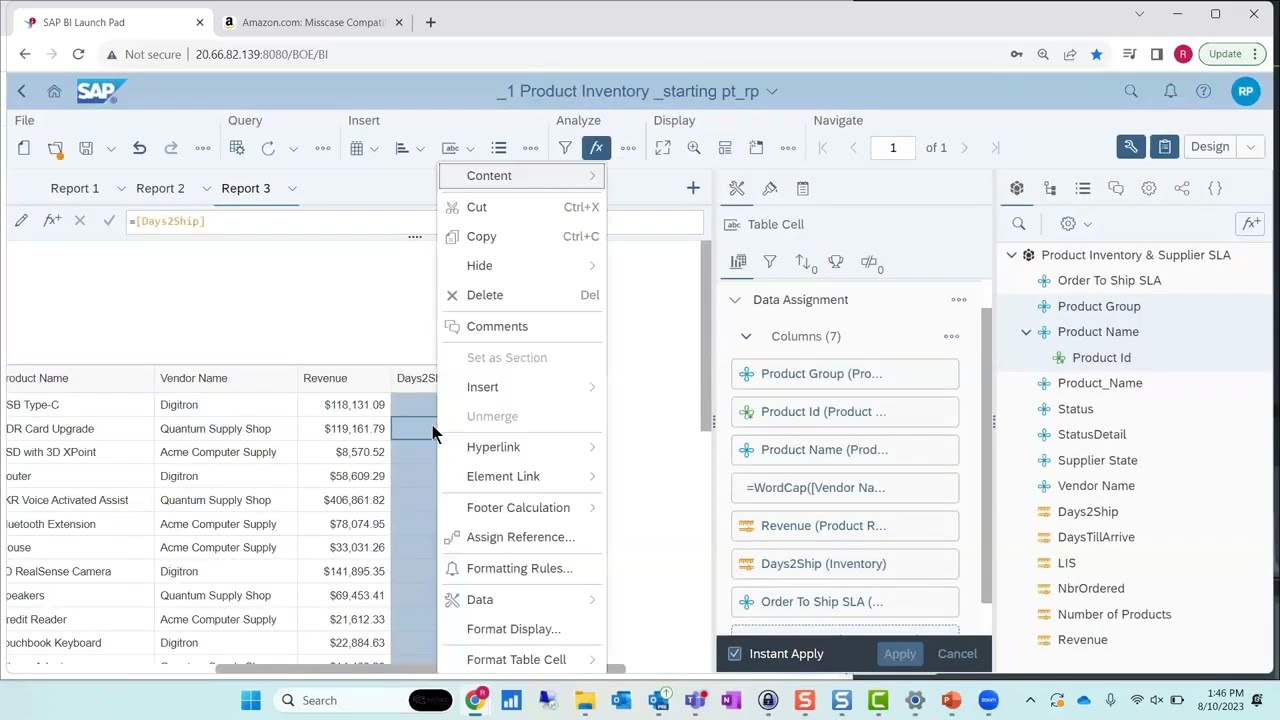Screen dimensions: 1280x720
Task: Switch to the Report 2 tab
Action: (x=160, y=188)
